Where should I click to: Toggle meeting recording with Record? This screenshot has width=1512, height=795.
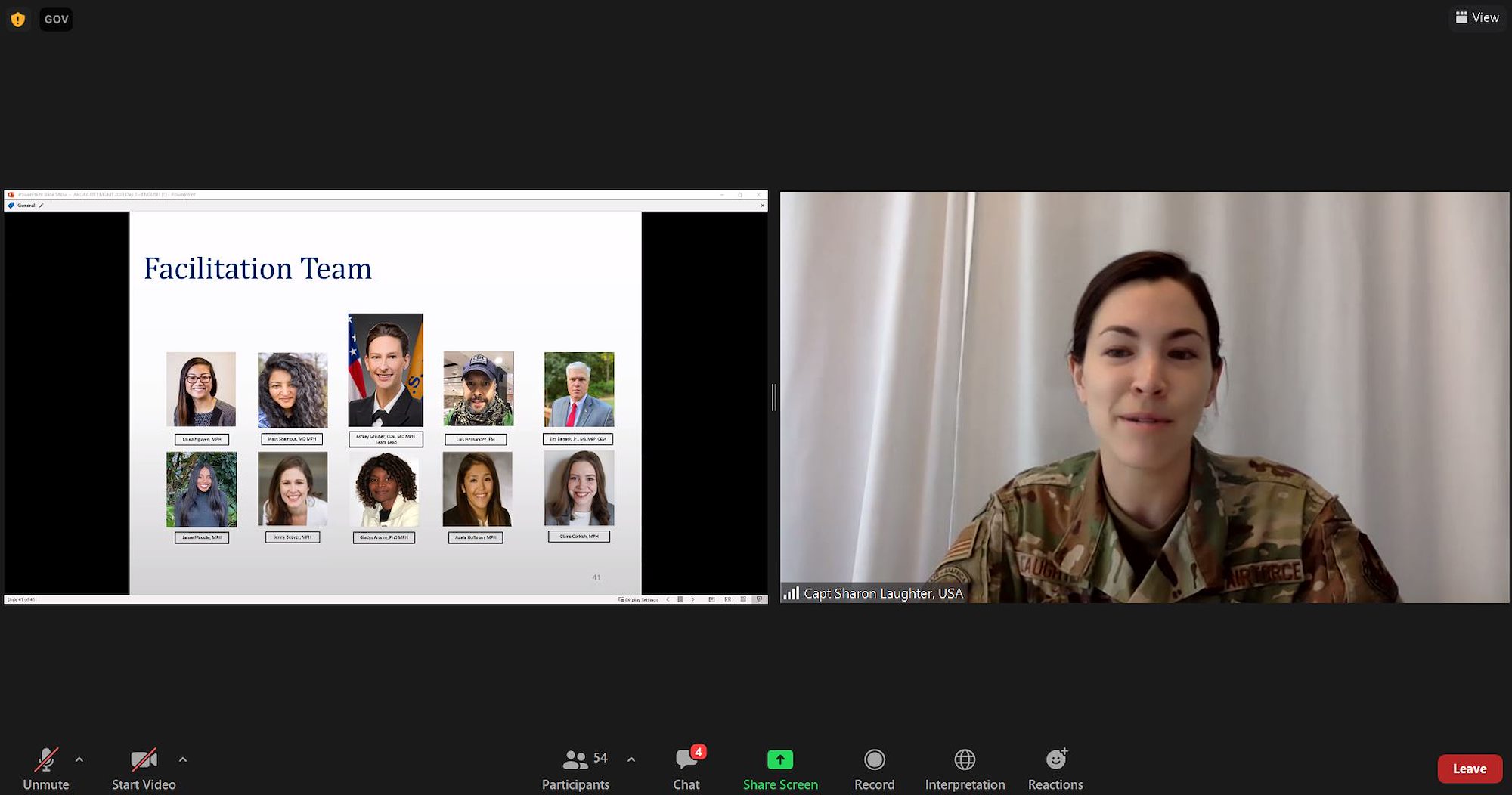click(x=874, y=759)
